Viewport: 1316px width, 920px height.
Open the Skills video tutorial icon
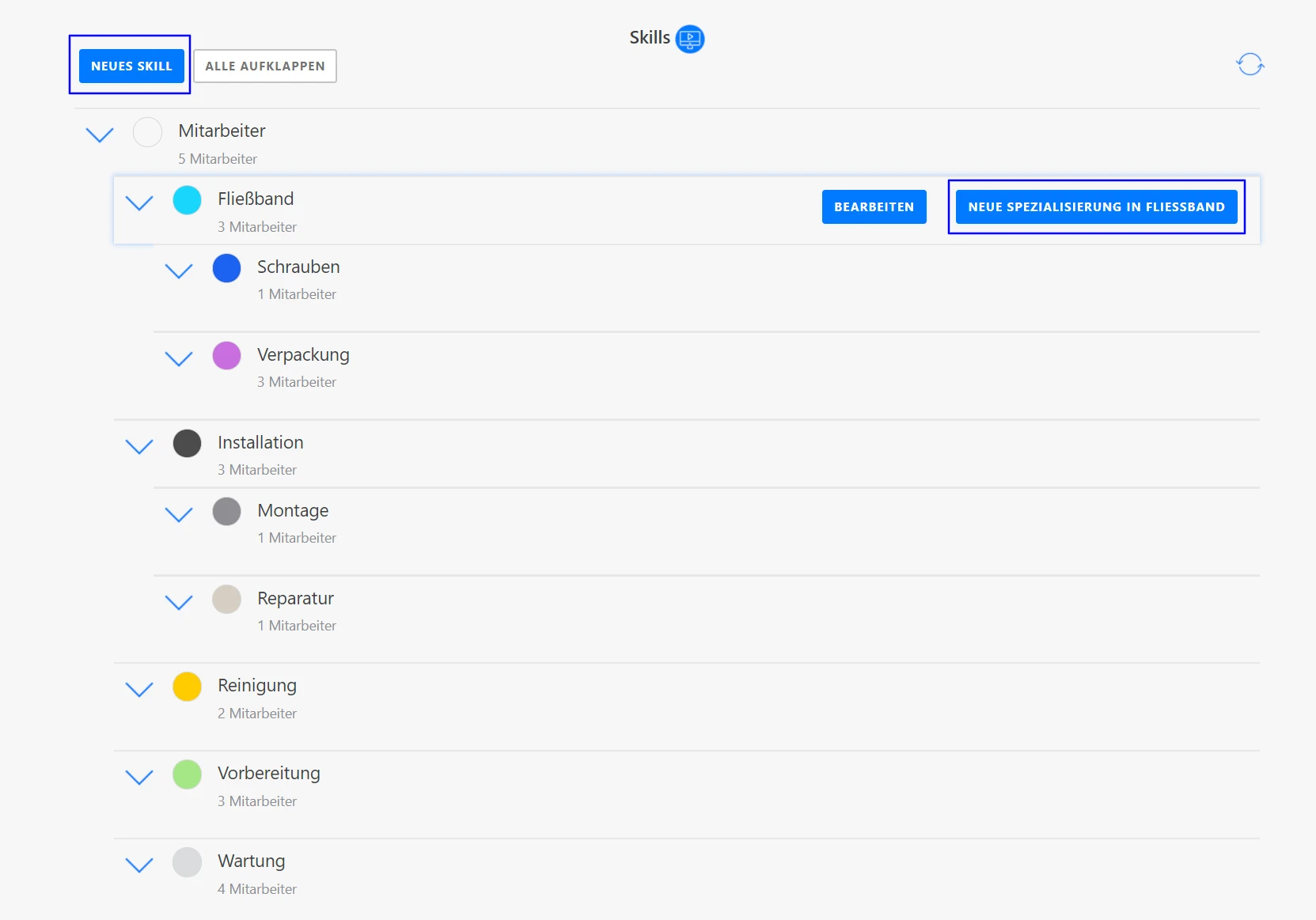[689, 39]
